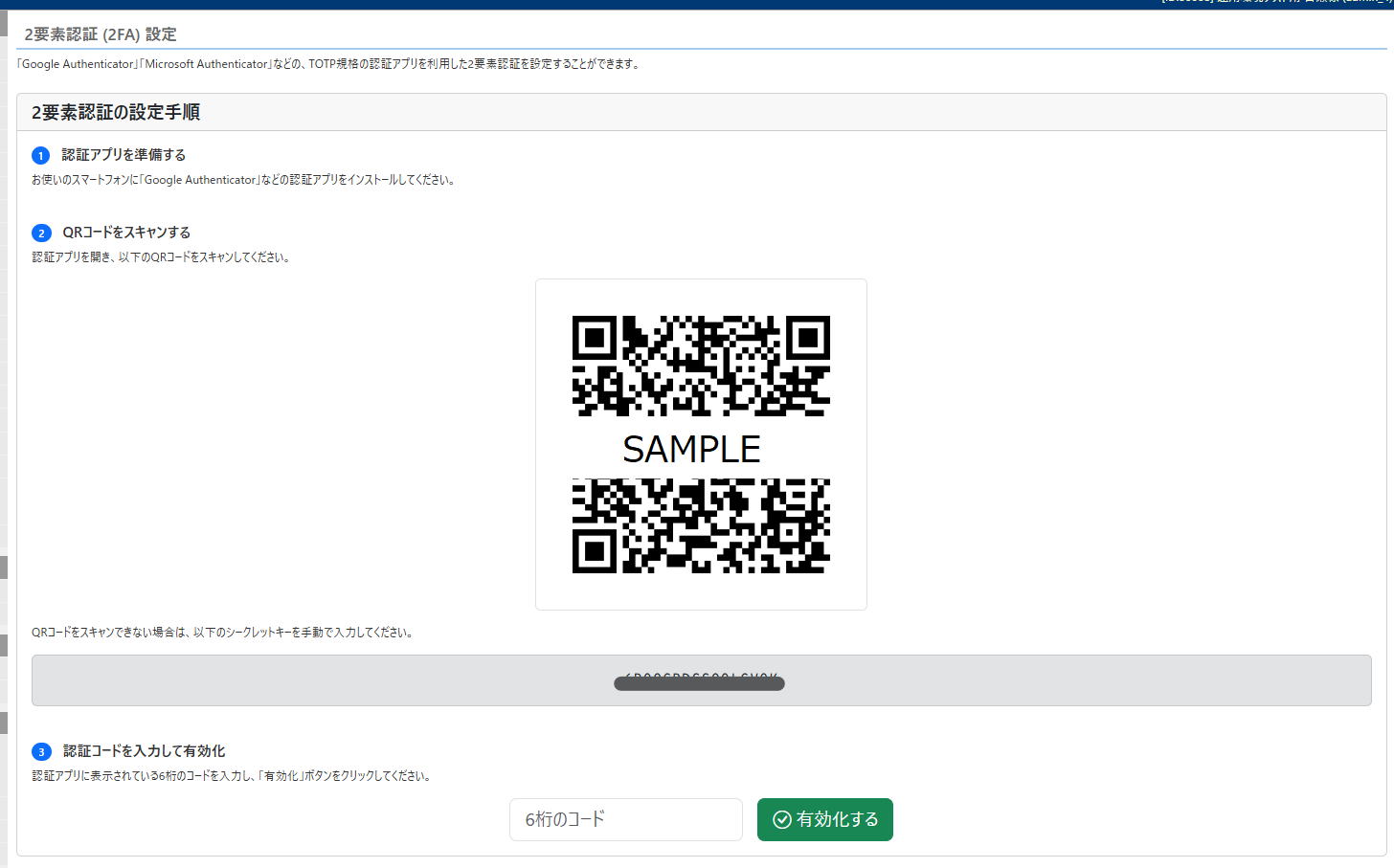Viewport: 1394px width, 868px height.
Task: Click the 認証アプリを準備する step heading
Action: pos(124,154)
